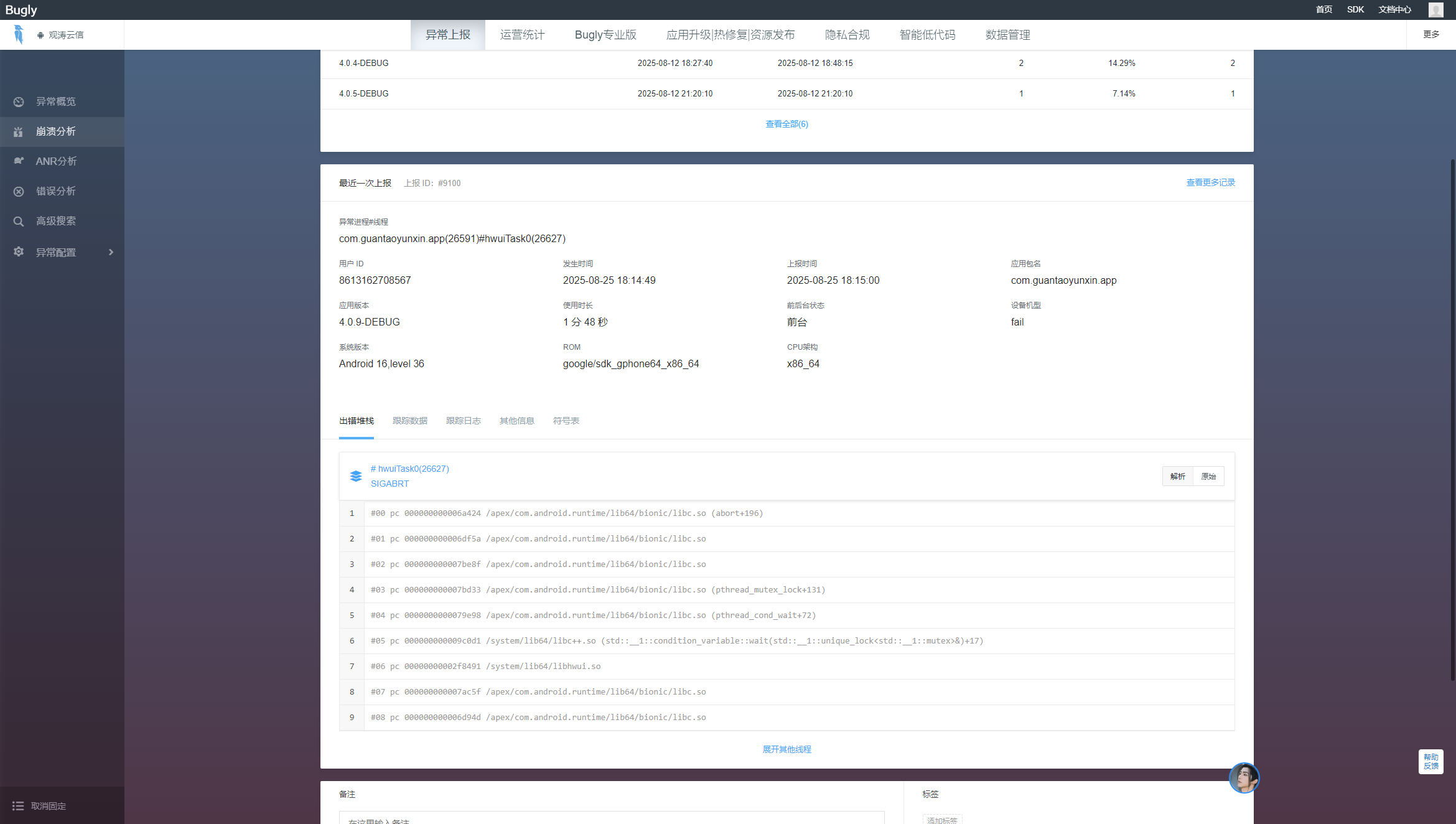Open the 更多 menu at top right
Screen dimensions: 1456x824
pos(1430,34)
